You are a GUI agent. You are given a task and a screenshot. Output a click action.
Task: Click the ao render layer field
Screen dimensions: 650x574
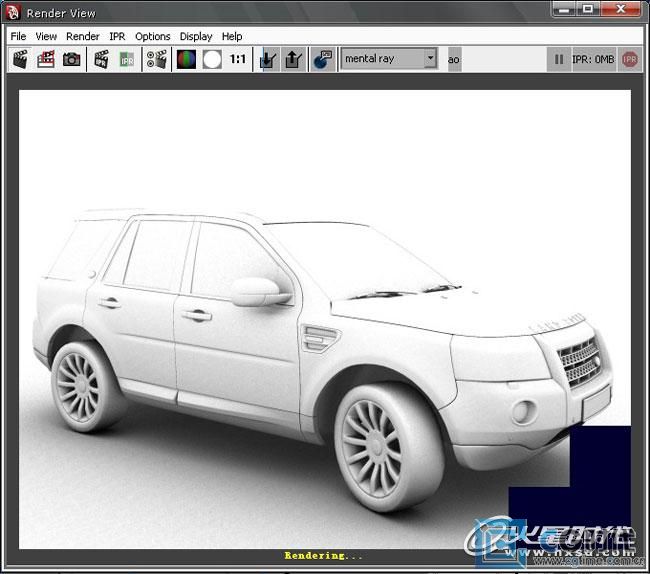(454, 60)
